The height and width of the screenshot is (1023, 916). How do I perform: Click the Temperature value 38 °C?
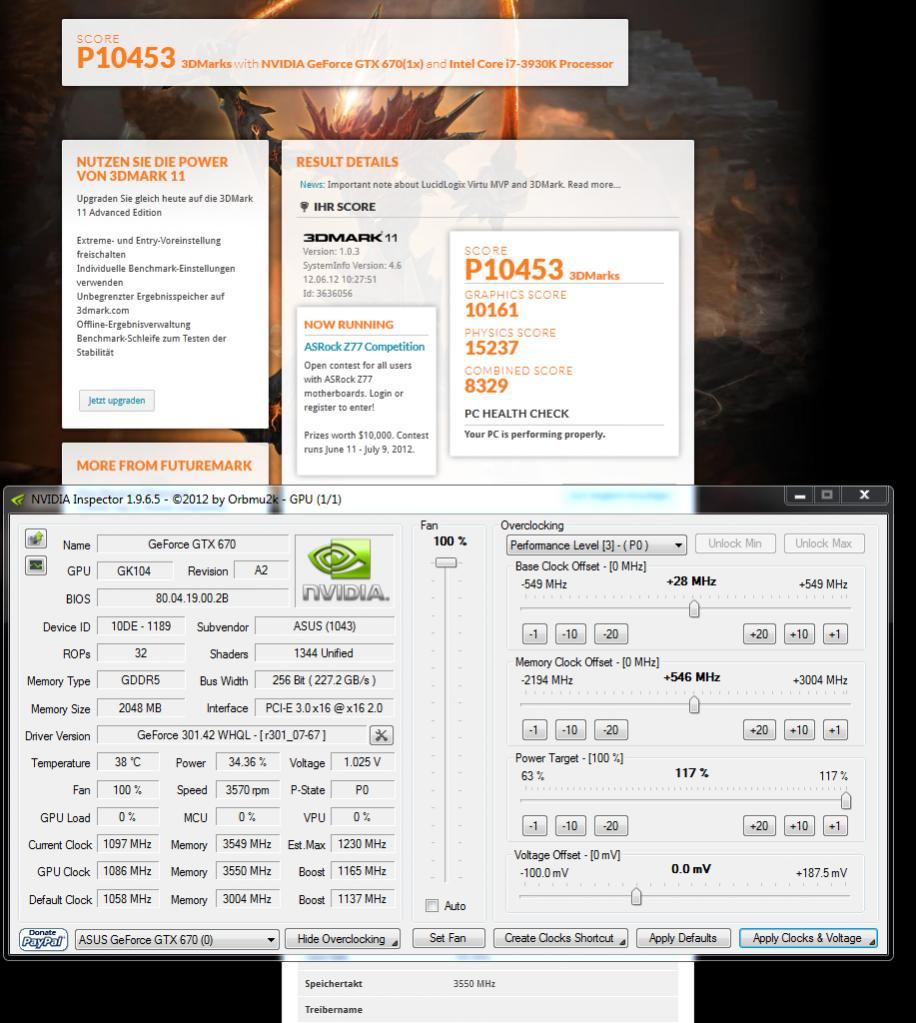128,762
